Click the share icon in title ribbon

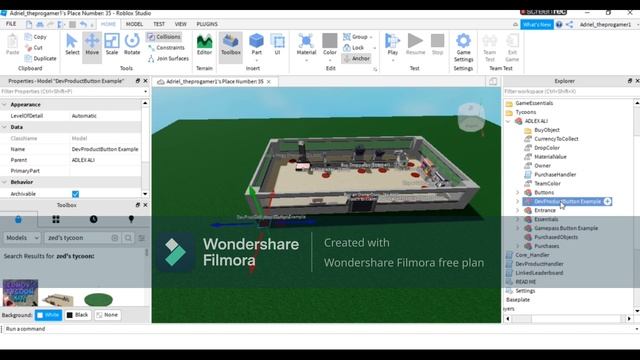click(x=569, y=24)
